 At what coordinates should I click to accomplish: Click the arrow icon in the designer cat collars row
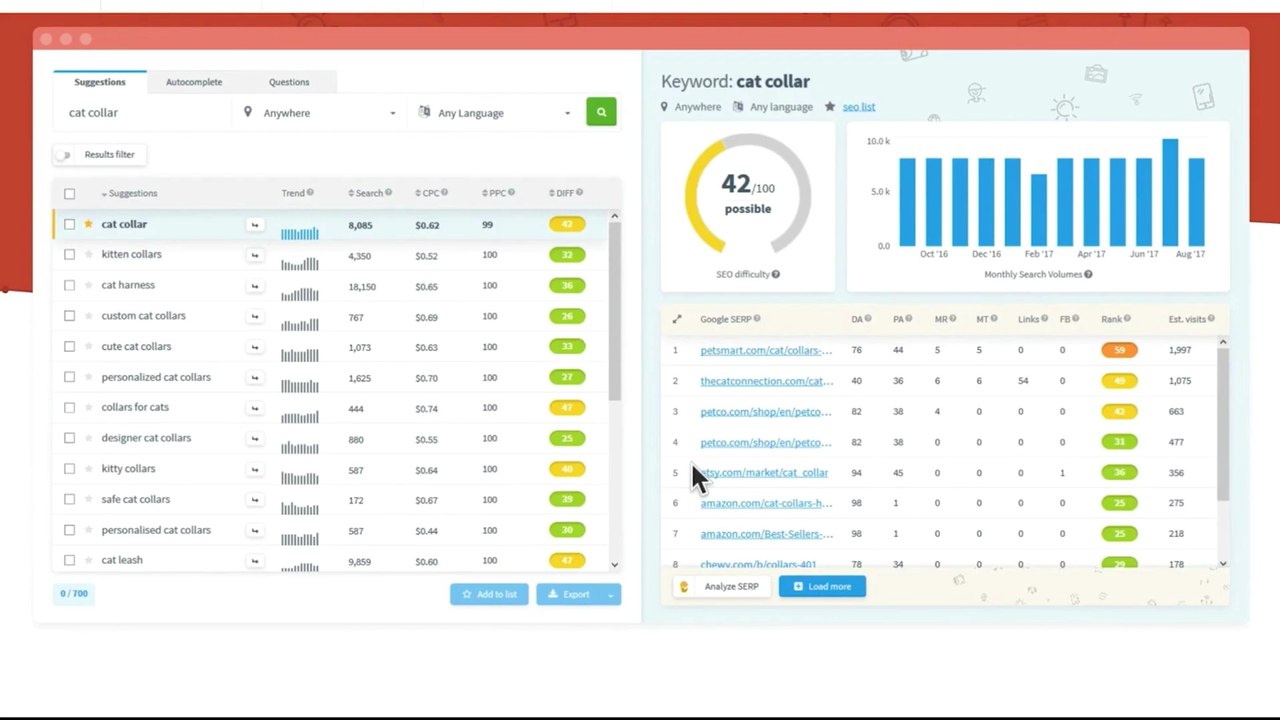point(255,439)
